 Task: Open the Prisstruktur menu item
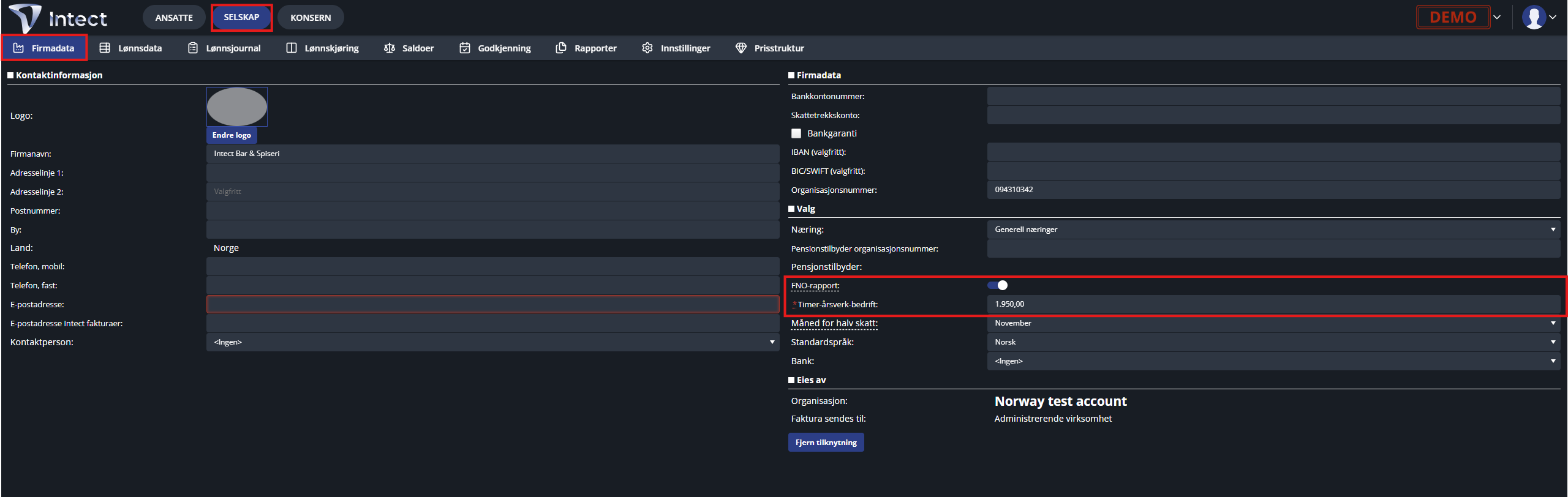tap(770, 48)
